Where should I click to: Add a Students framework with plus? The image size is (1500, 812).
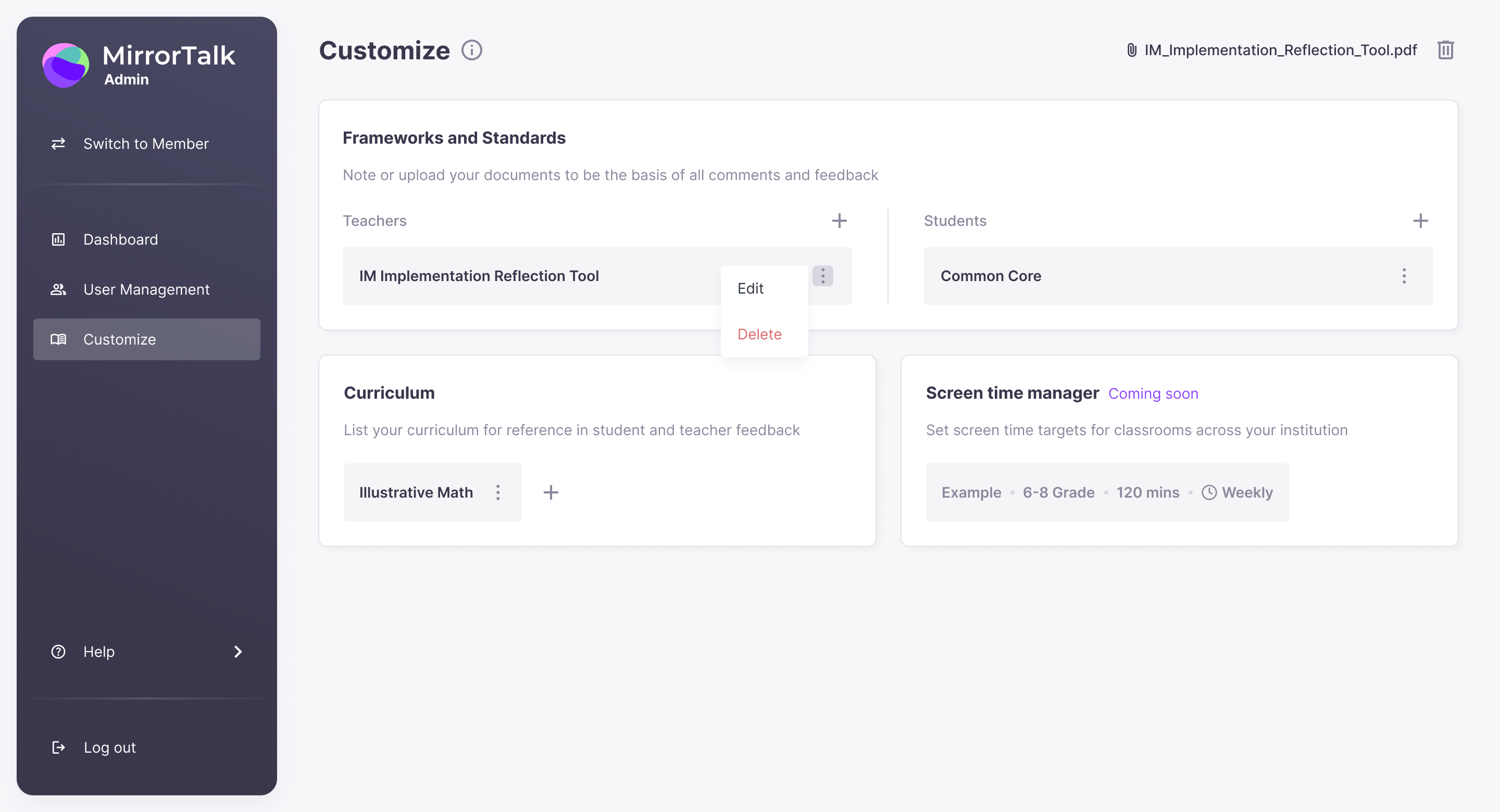click(1420, 221)
